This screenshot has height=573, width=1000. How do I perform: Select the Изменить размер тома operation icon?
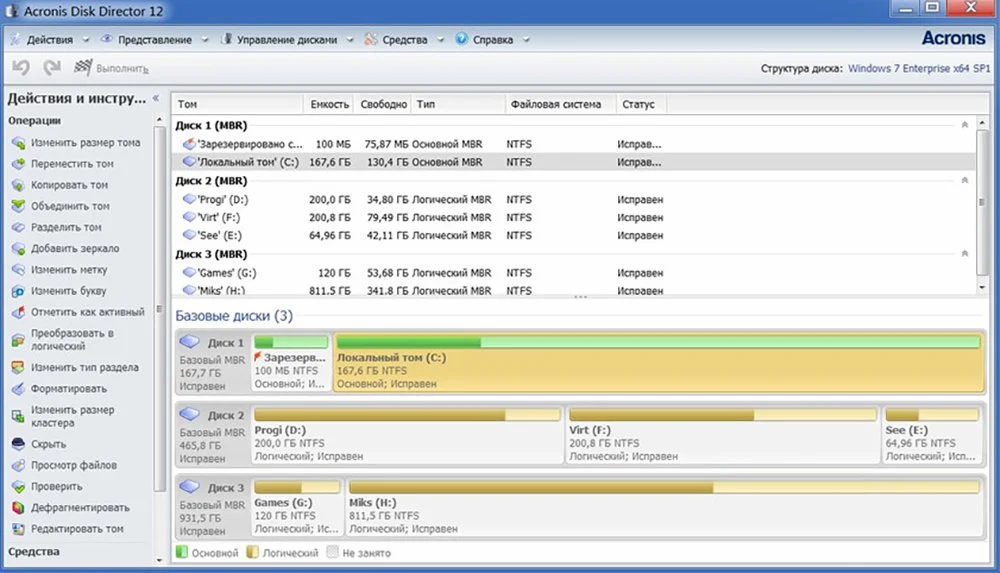(18, 143)
